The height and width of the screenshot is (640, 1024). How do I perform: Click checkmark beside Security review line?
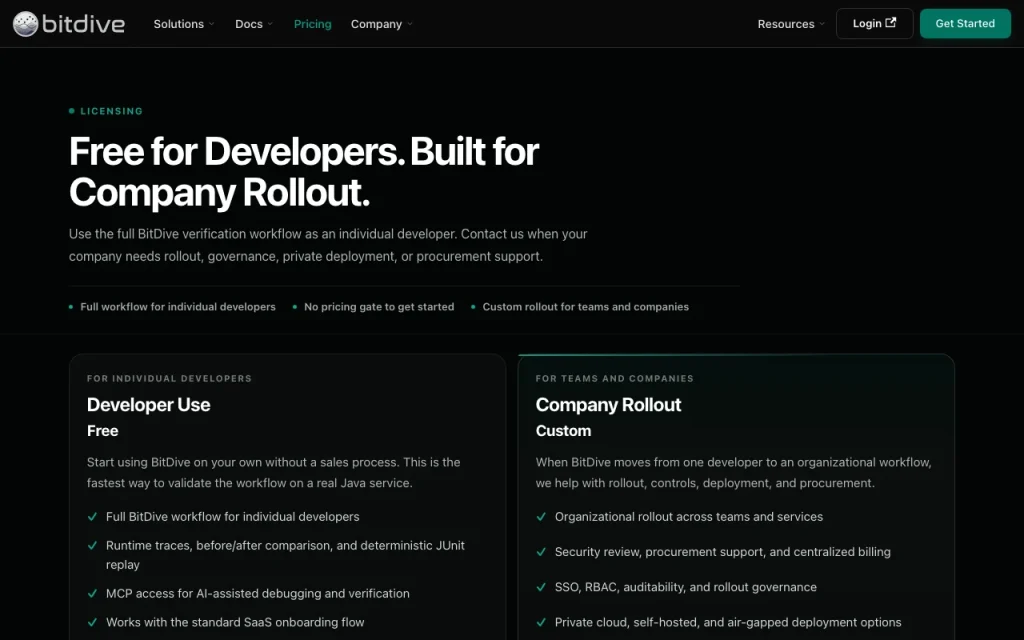point(541,552)
